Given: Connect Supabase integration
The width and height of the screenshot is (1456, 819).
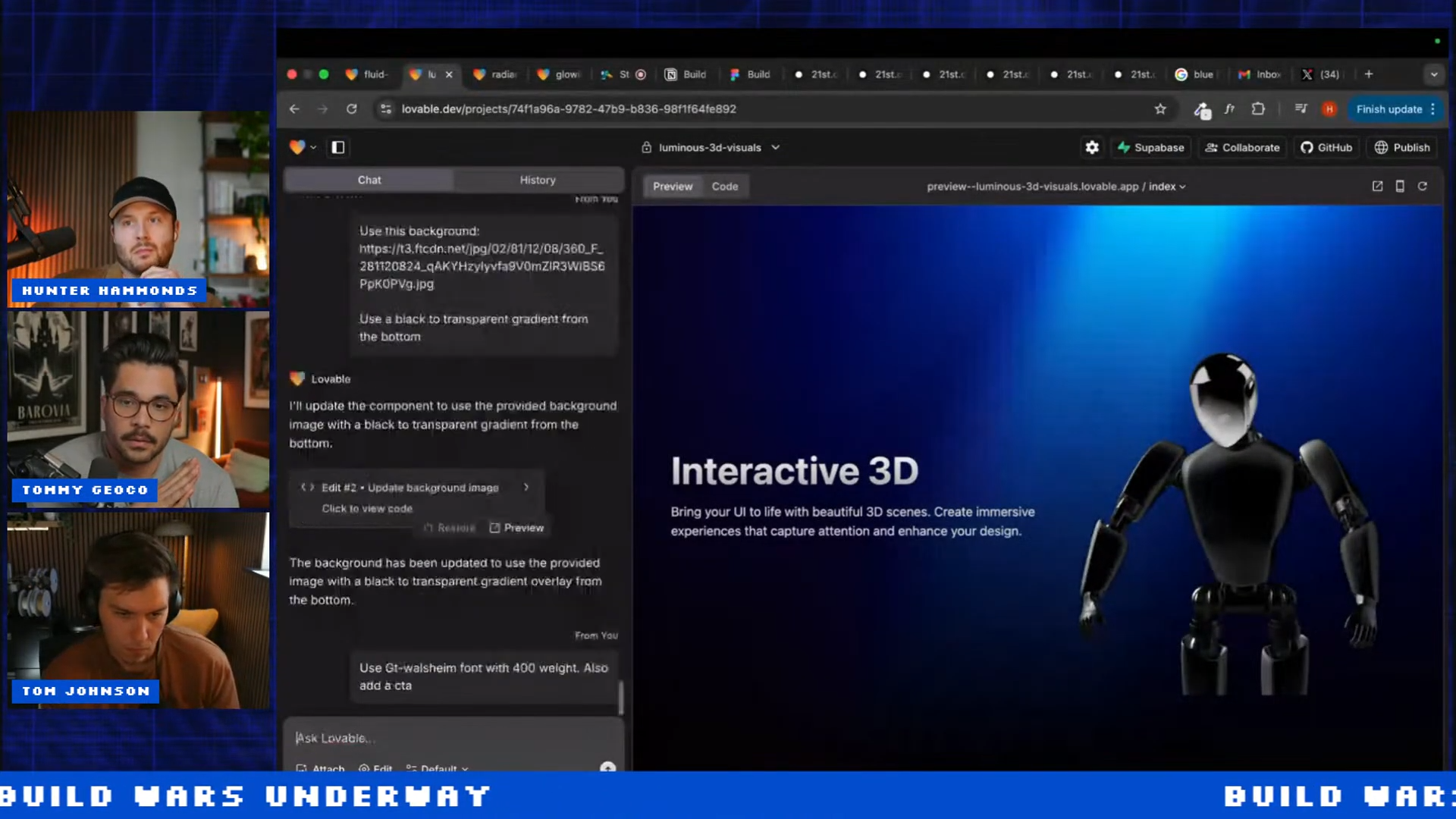Looking at the screenshot, I should (1150, 147).
